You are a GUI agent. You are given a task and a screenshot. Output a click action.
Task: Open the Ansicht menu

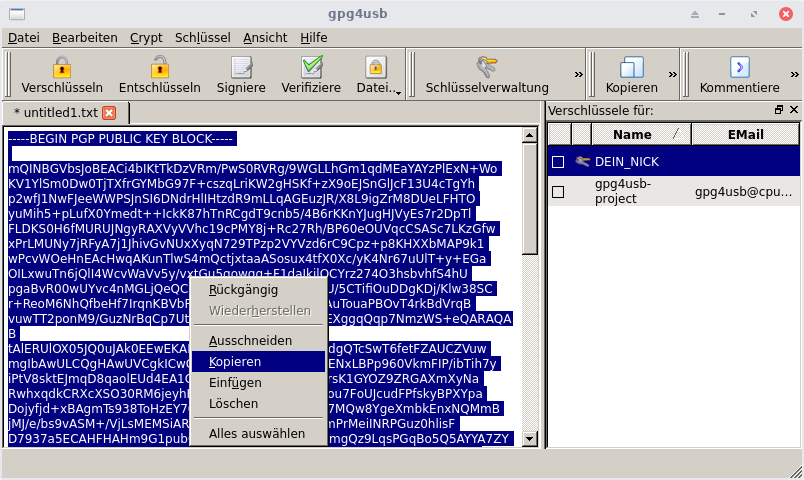click(x=265, y=38)
